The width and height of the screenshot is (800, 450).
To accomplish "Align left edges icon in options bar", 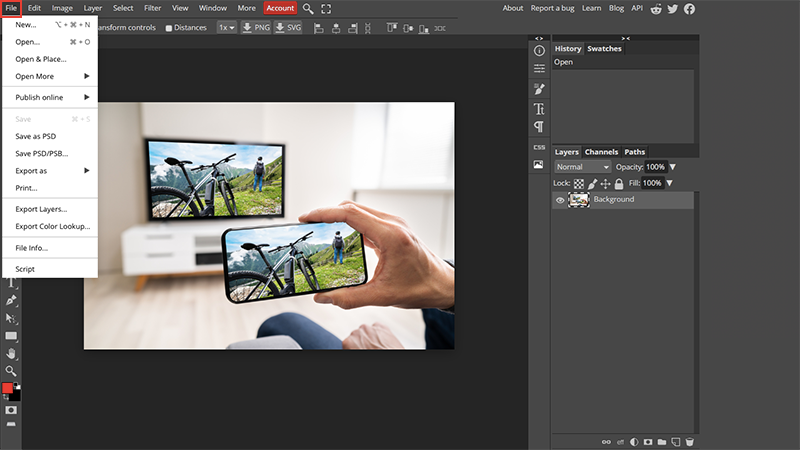I will (x=319, y=28).
